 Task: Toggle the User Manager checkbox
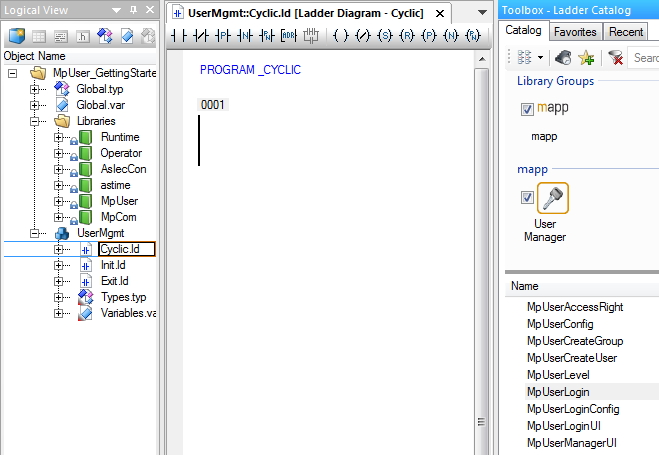point(526,198)
